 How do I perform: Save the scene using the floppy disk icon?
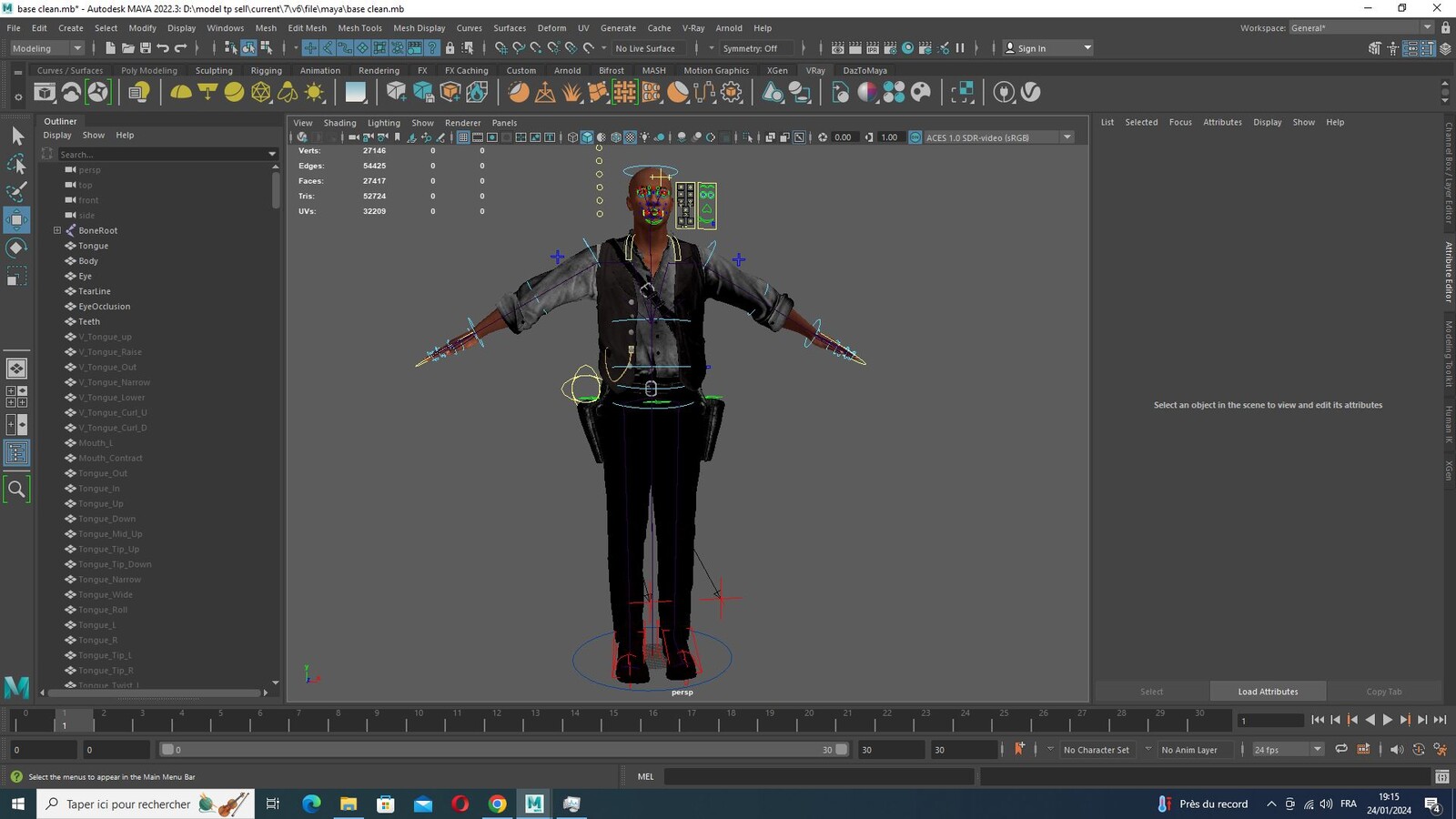pyautogui.click(x=145, y=48)
